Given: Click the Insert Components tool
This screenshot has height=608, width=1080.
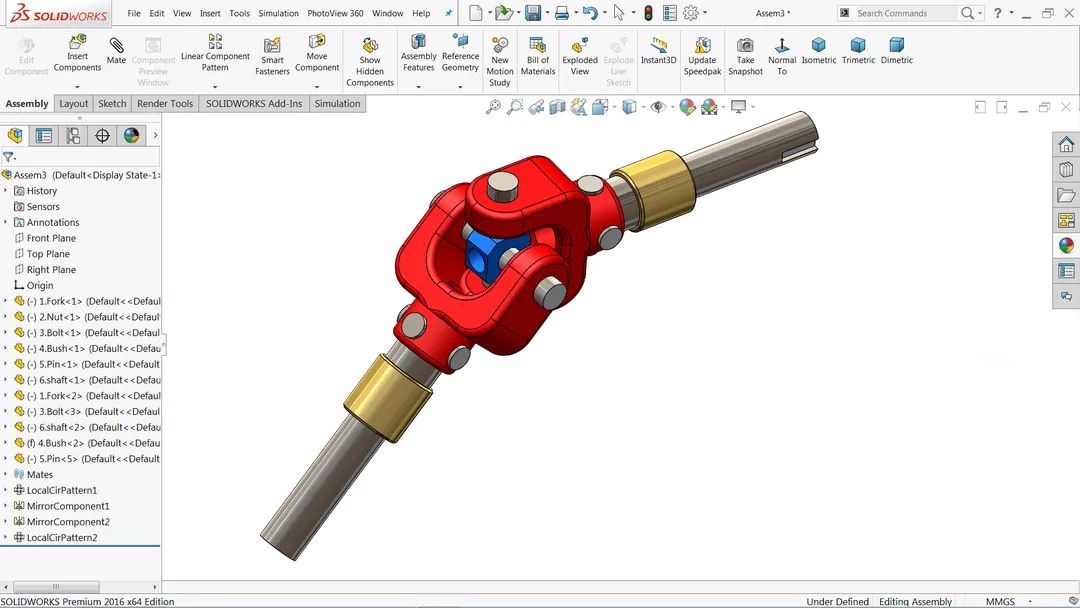Looking at the screenshot, I should pyautogui.click(x=77, y=52).
